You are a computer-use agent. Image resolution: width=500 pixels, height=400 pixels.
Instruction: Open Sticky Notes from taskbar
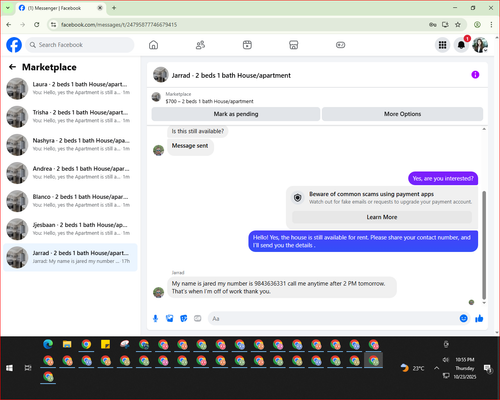coord(105,344)
